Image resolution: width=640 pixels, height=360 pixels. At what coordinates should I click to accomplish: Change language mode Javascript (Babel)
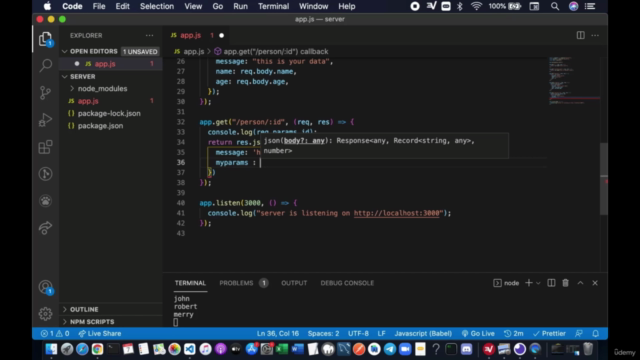(x=423, y=333)
